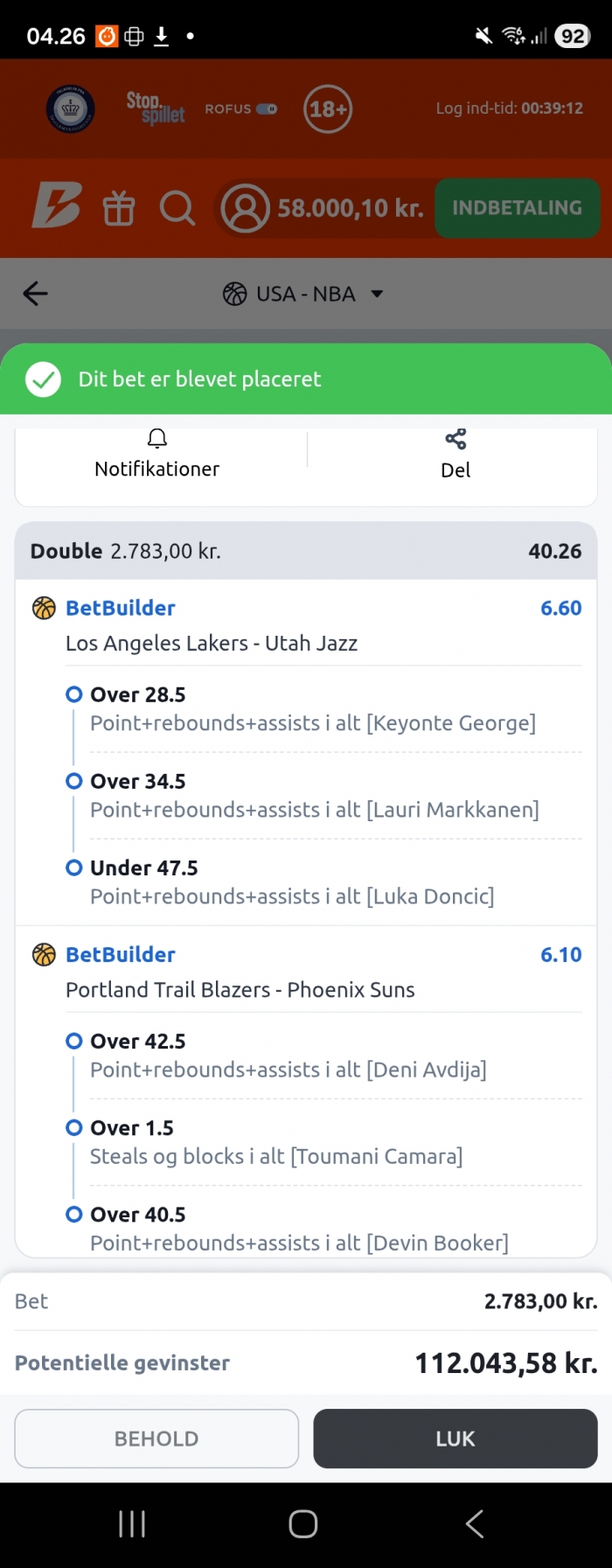Open the Los Angeles Lakers - Utah Jazz match
The width and height of the screenshot is (612, 1568).
[212, 644]
